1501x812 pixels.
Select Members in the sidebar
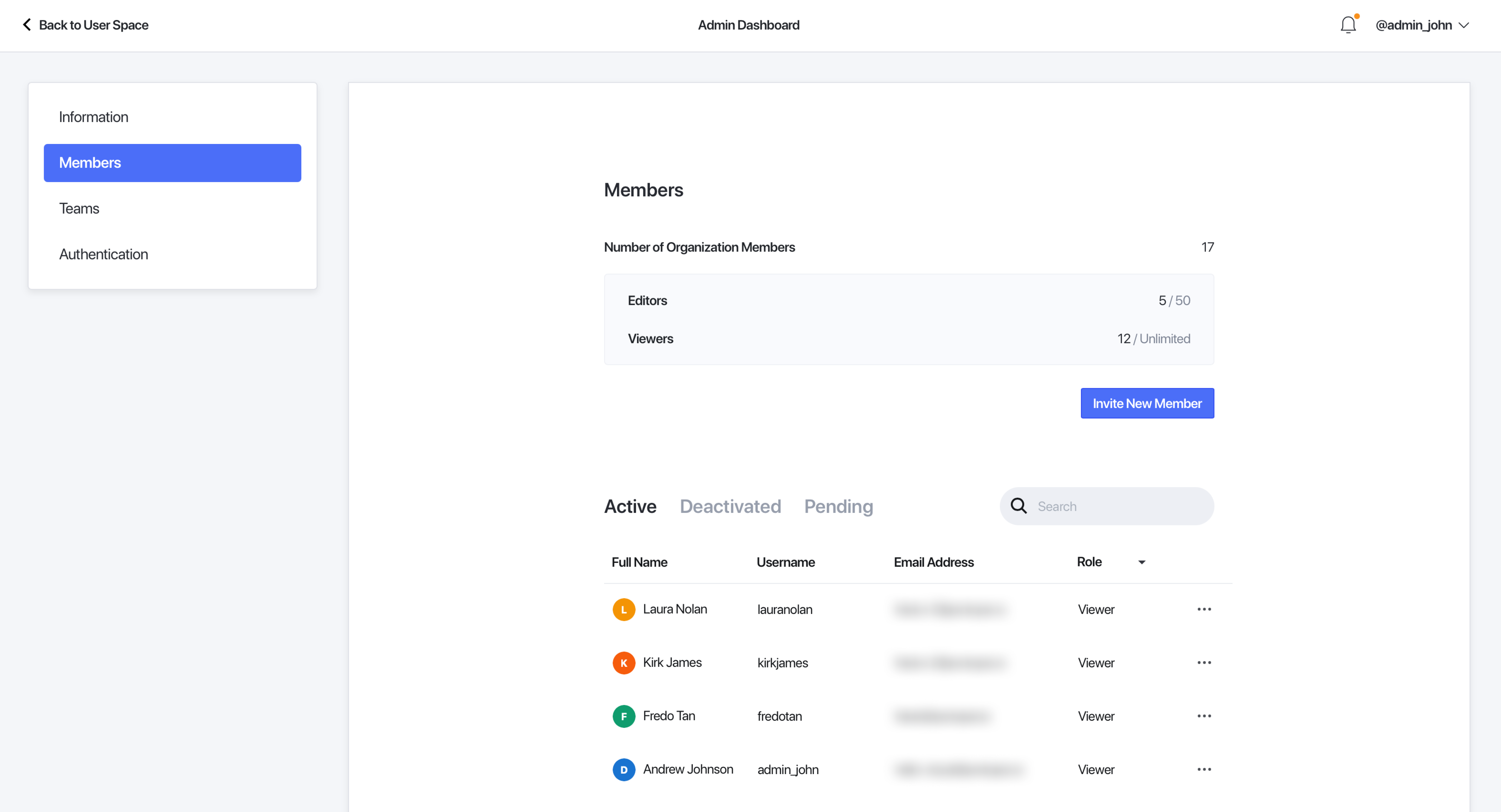tap(173, 163)
